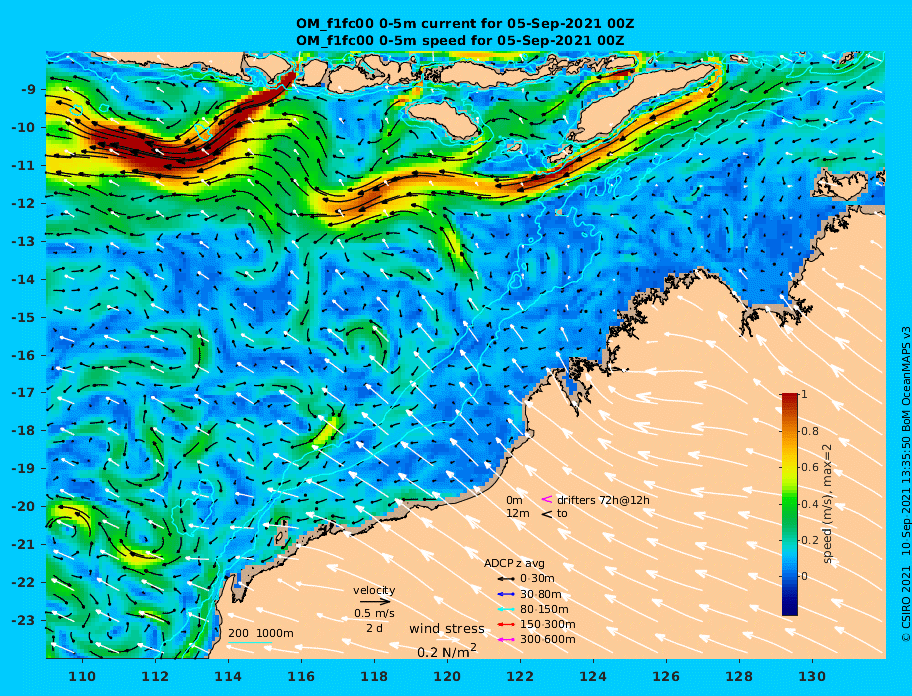Click the latitude axis label "-18"
The height and width of the screenshot is (696, 912).
24,430
